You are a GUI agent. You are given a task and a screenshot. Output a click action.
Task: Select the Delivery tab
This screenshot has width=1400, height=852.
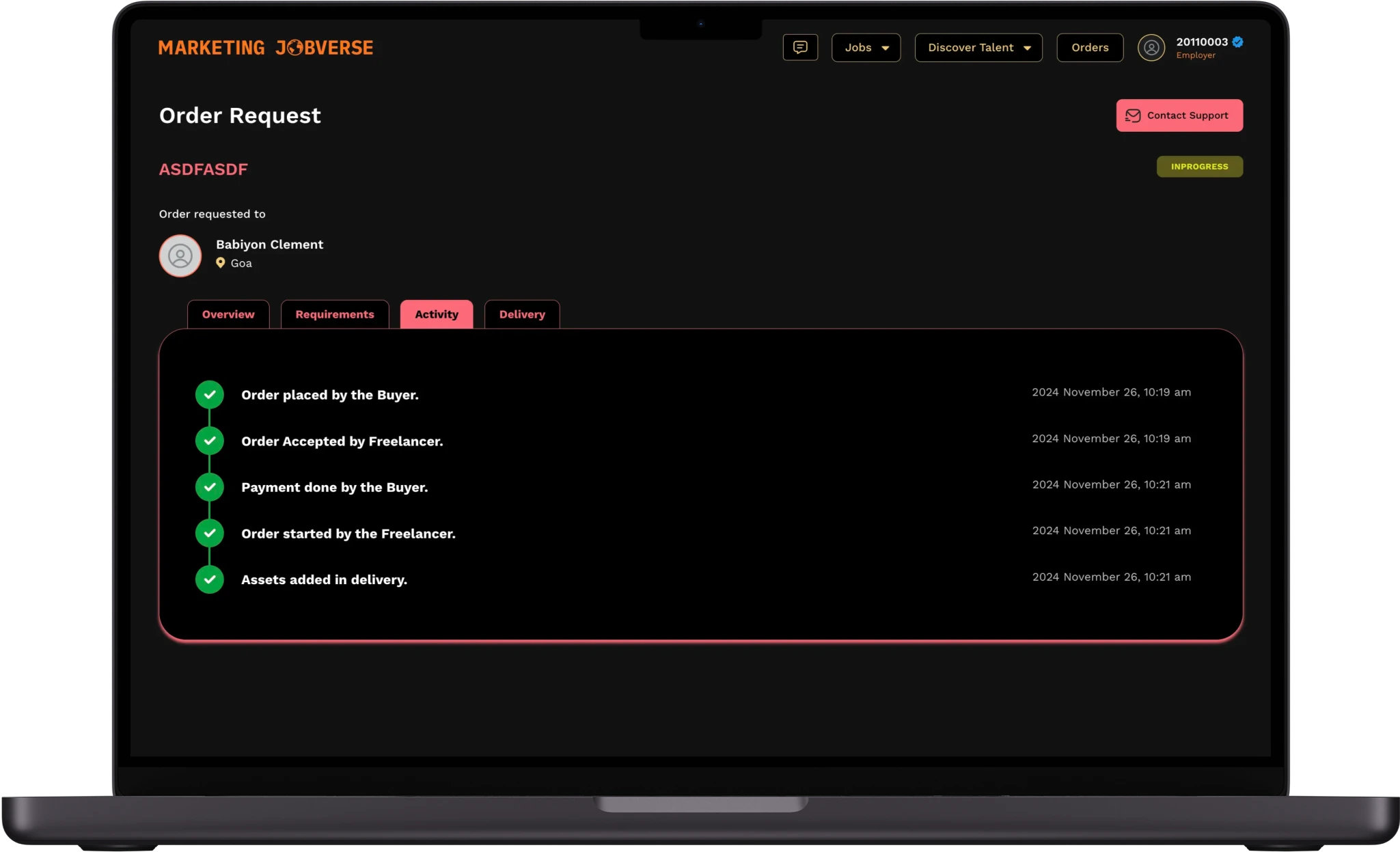(522, 314)
